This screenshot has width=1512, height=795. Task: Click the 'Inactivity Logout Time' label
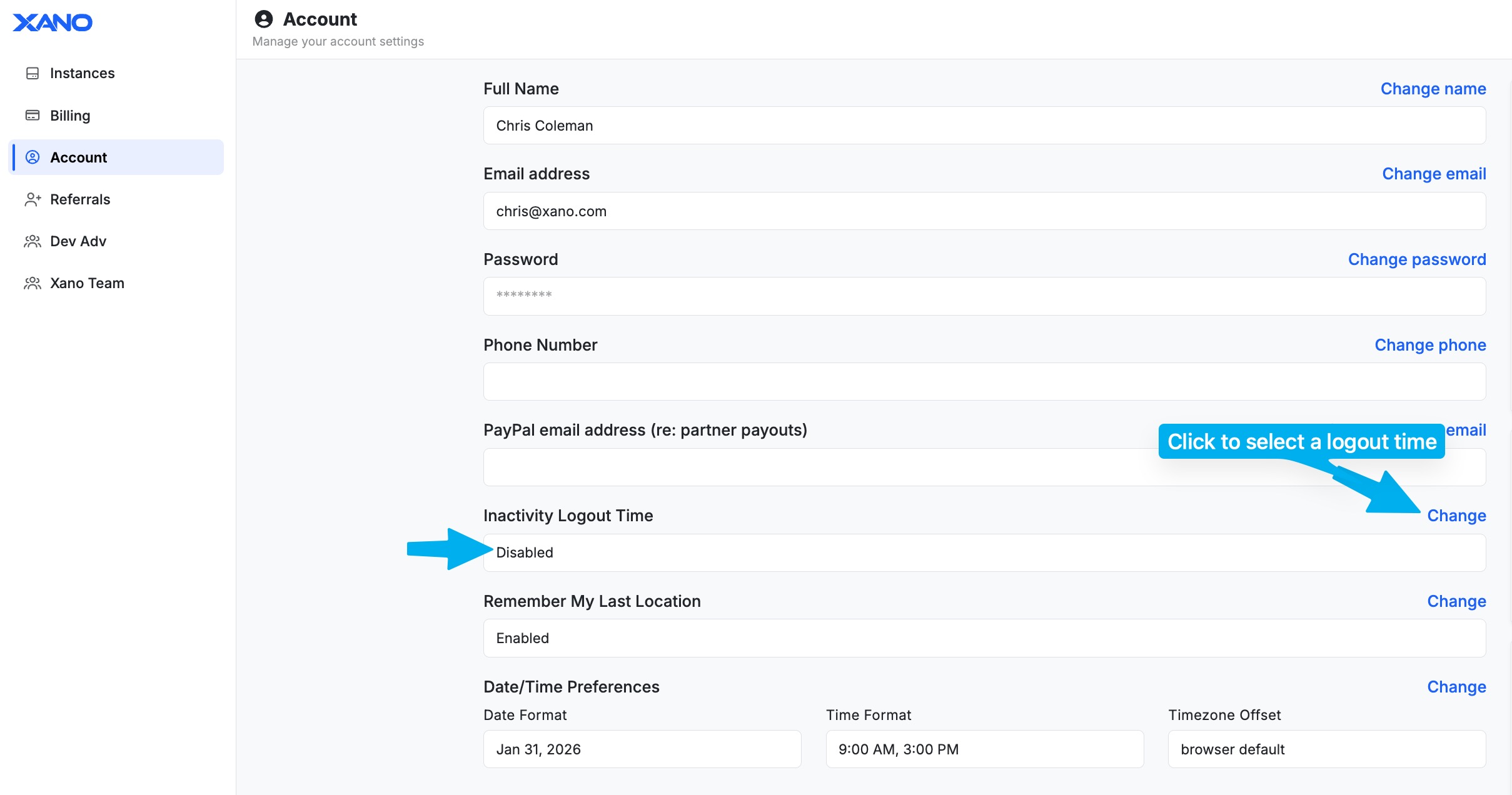(568, 516)
